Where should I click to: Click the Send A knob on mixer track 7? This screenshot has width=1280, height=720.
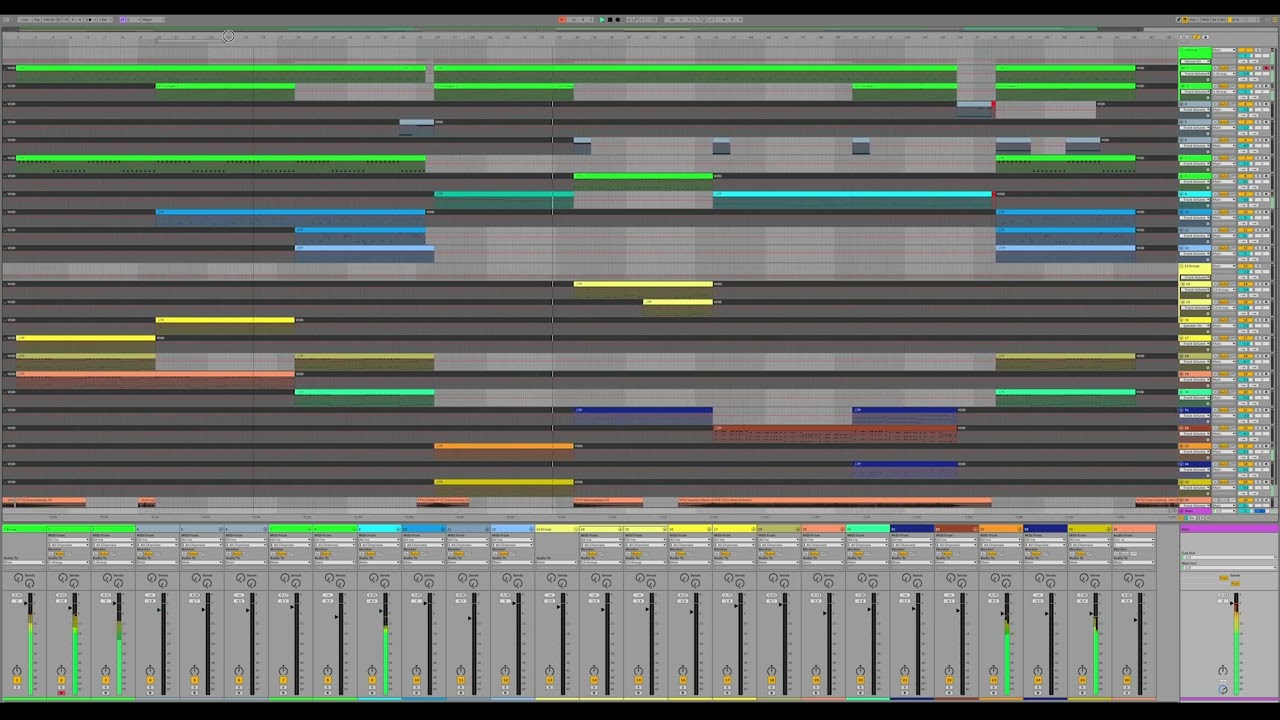click(285, 577)
